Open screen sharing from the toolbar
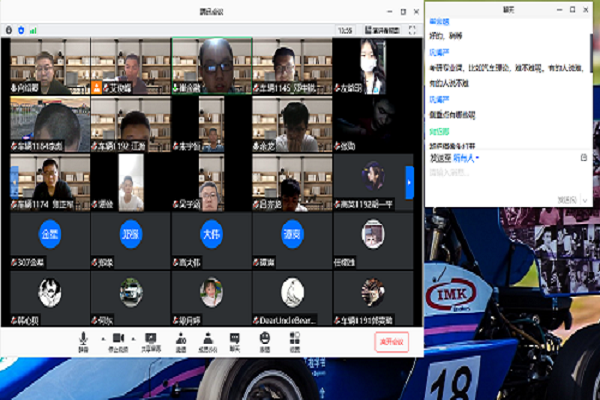This screenshot has width=600, height=400. 150,339
